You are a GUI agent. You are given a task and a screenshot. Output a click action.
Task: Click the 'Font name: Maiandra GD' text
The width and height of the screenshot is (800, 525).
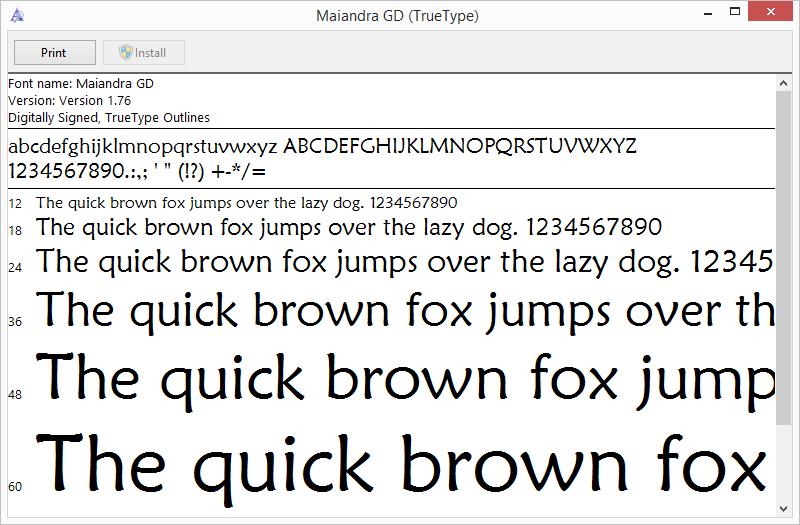tap(81, 84)
